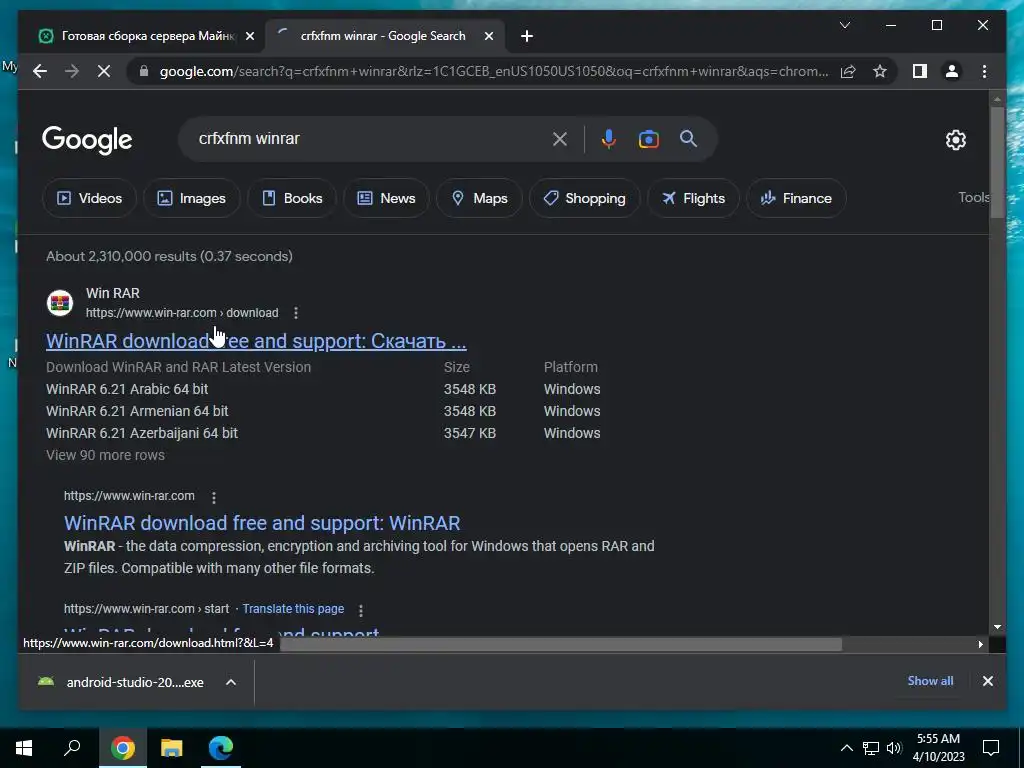Open android-studio download options arrow

tap(231, 682)
